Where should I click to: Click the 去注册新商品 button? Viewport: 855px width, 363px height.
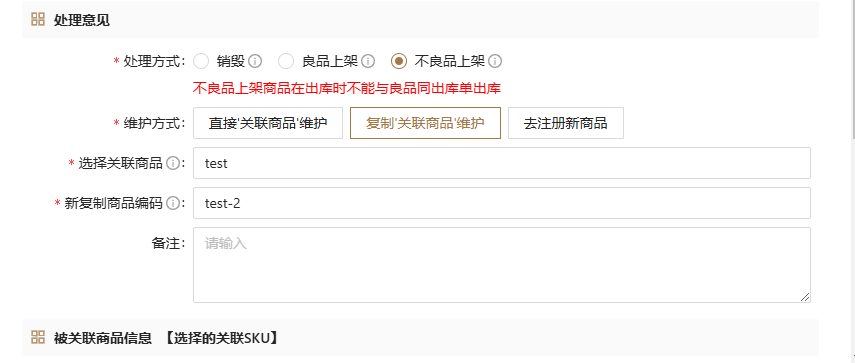click(566, 123)
